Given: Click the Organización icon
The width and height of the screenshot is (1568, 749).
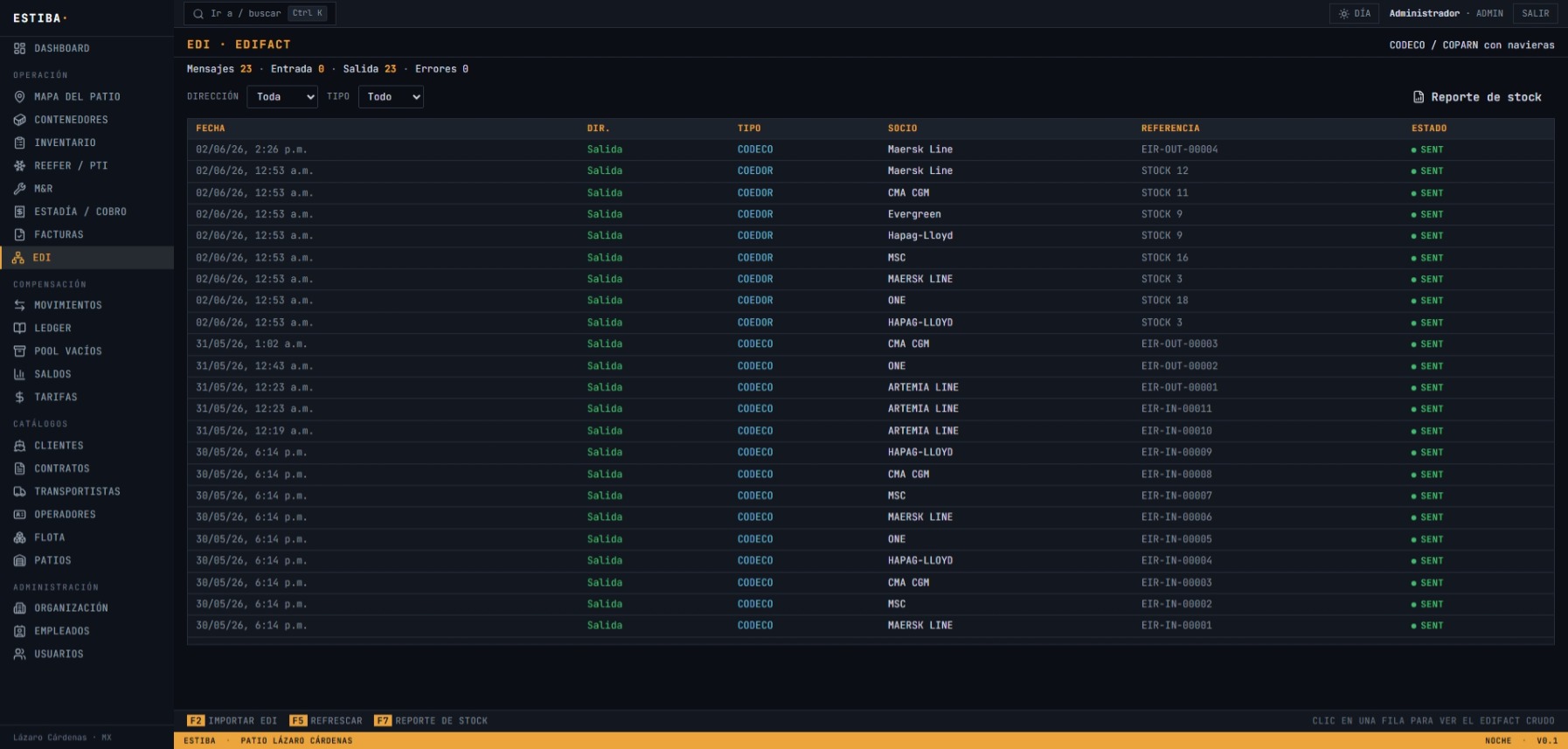Looking at the screenshot, I should click(19, 608).
